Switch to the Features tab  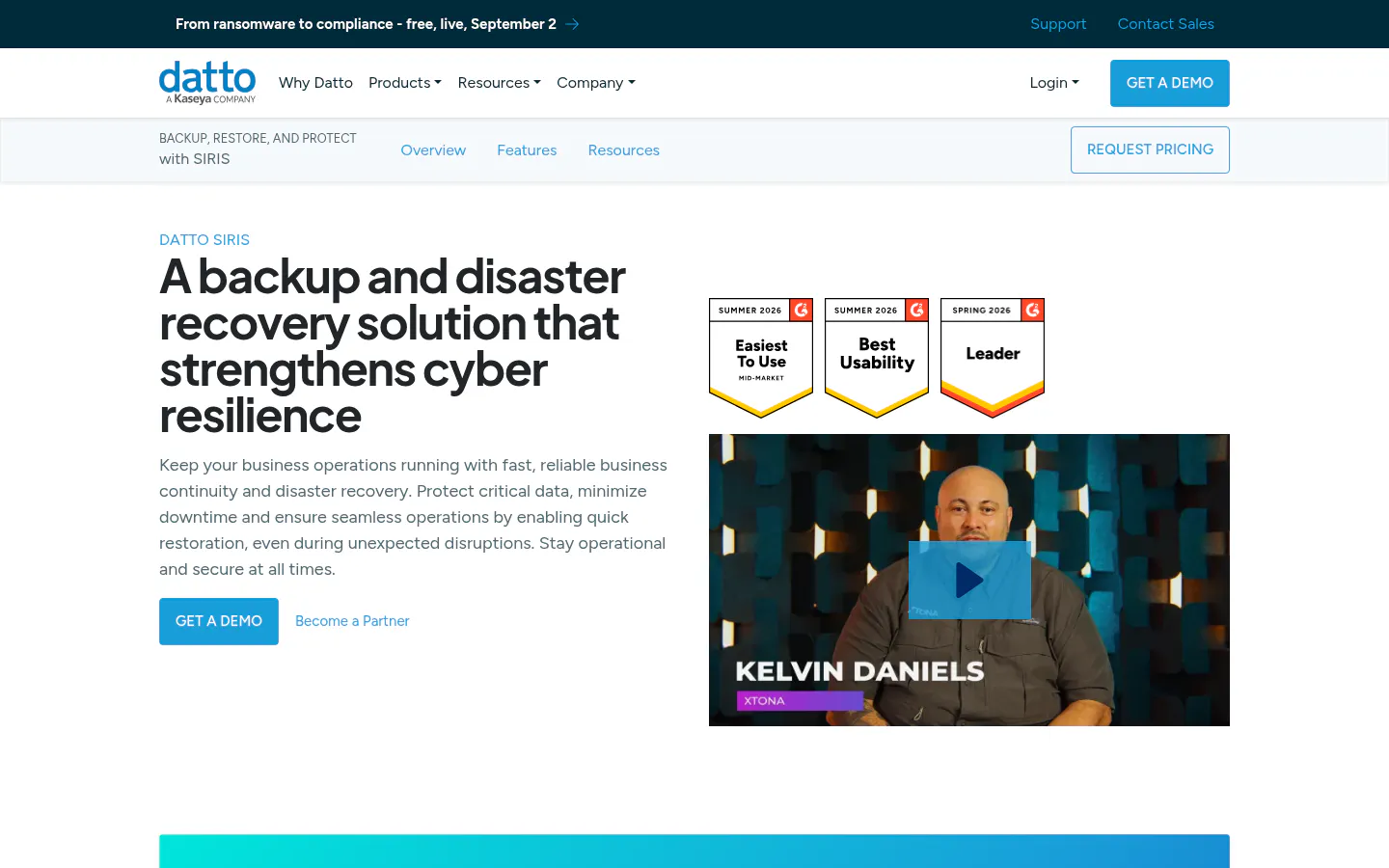point(527,150)
